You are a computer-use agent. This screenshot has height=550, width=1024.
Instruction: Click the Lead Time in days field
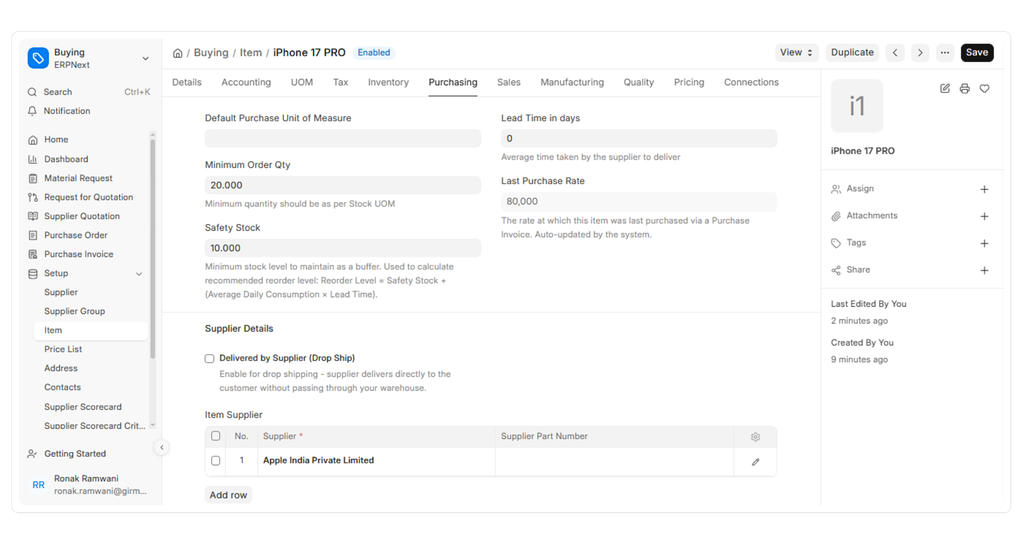[x=639, y=138]
